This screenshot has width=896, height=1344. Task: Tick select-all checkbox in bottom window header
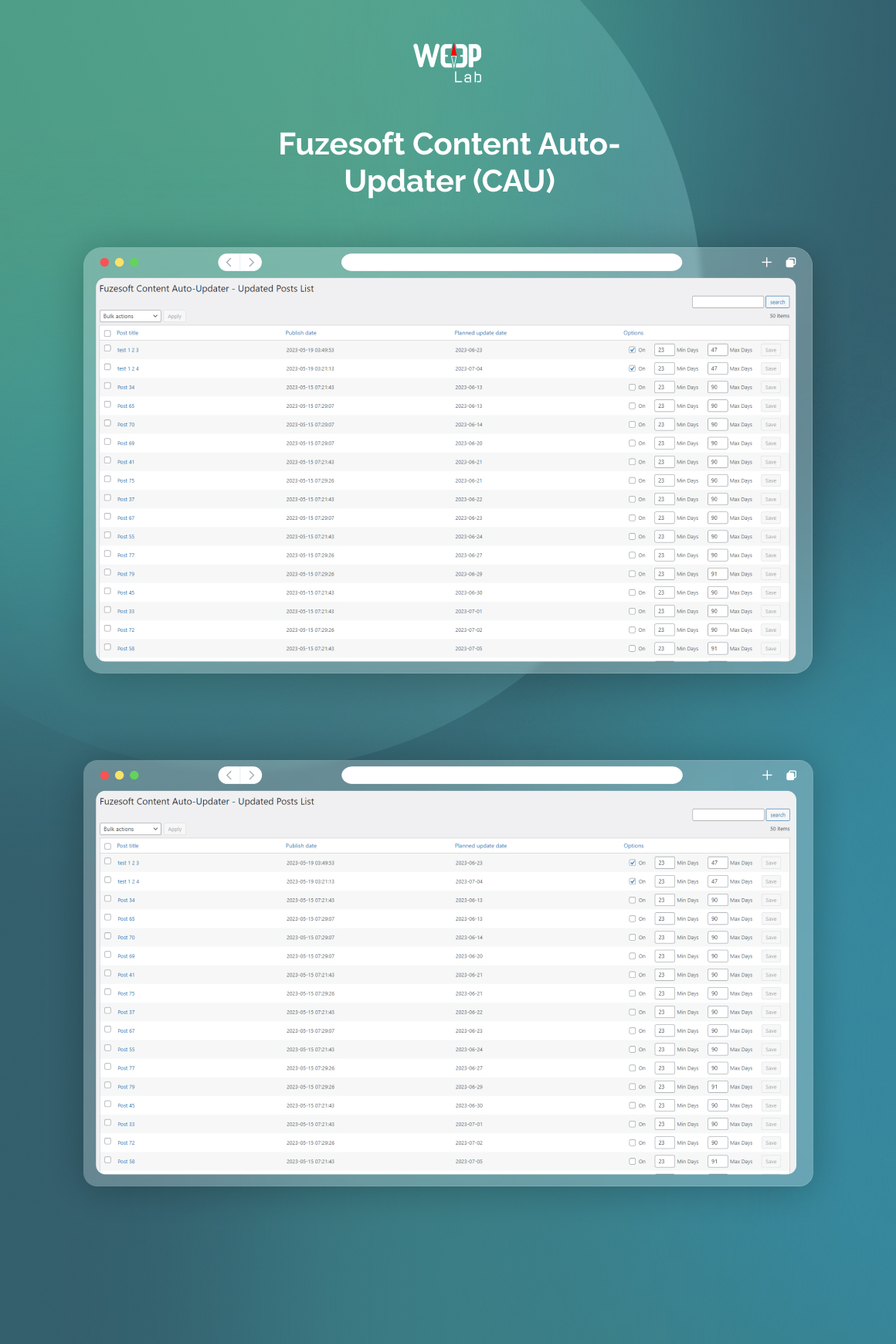[107, 847]
